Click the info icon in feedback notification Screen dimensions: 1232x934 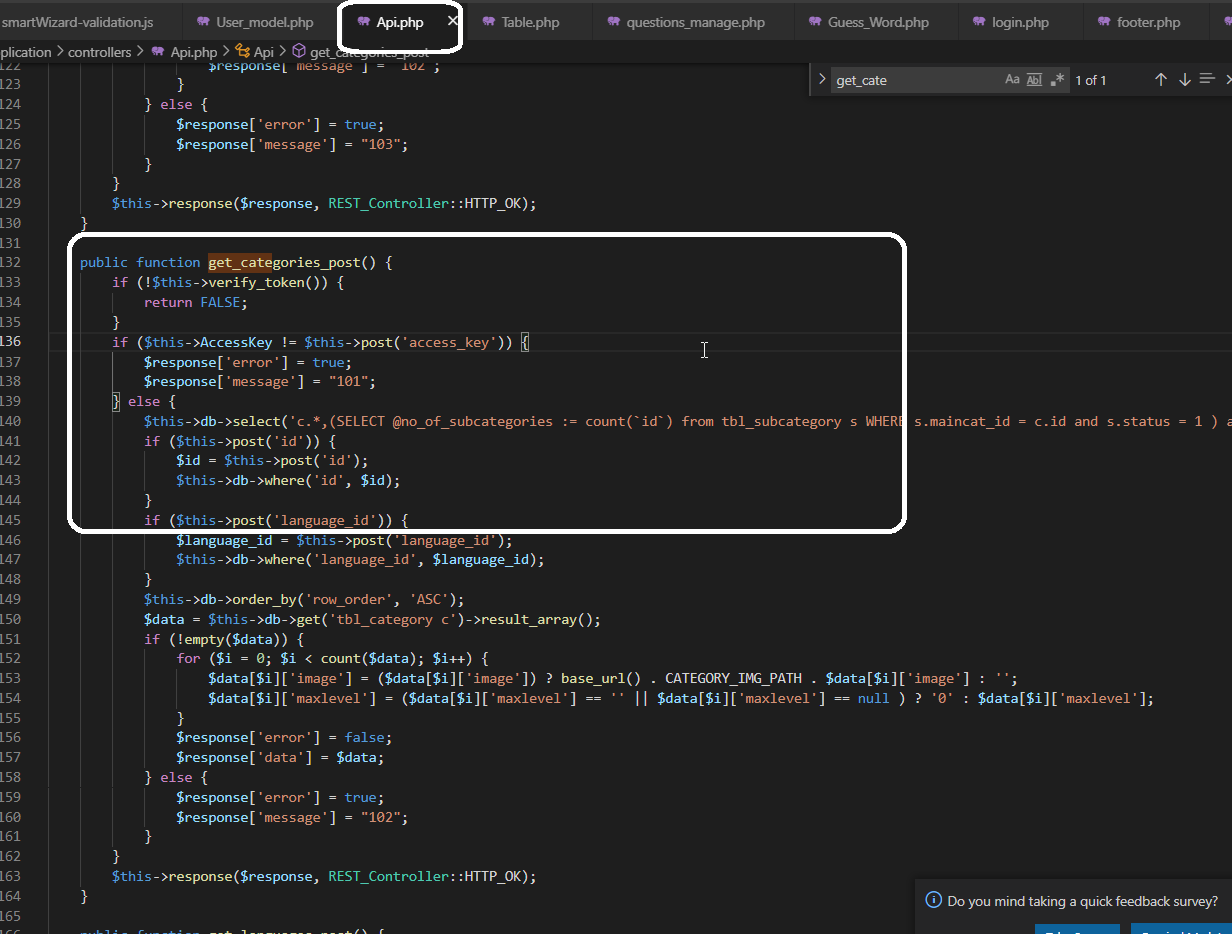933,900
